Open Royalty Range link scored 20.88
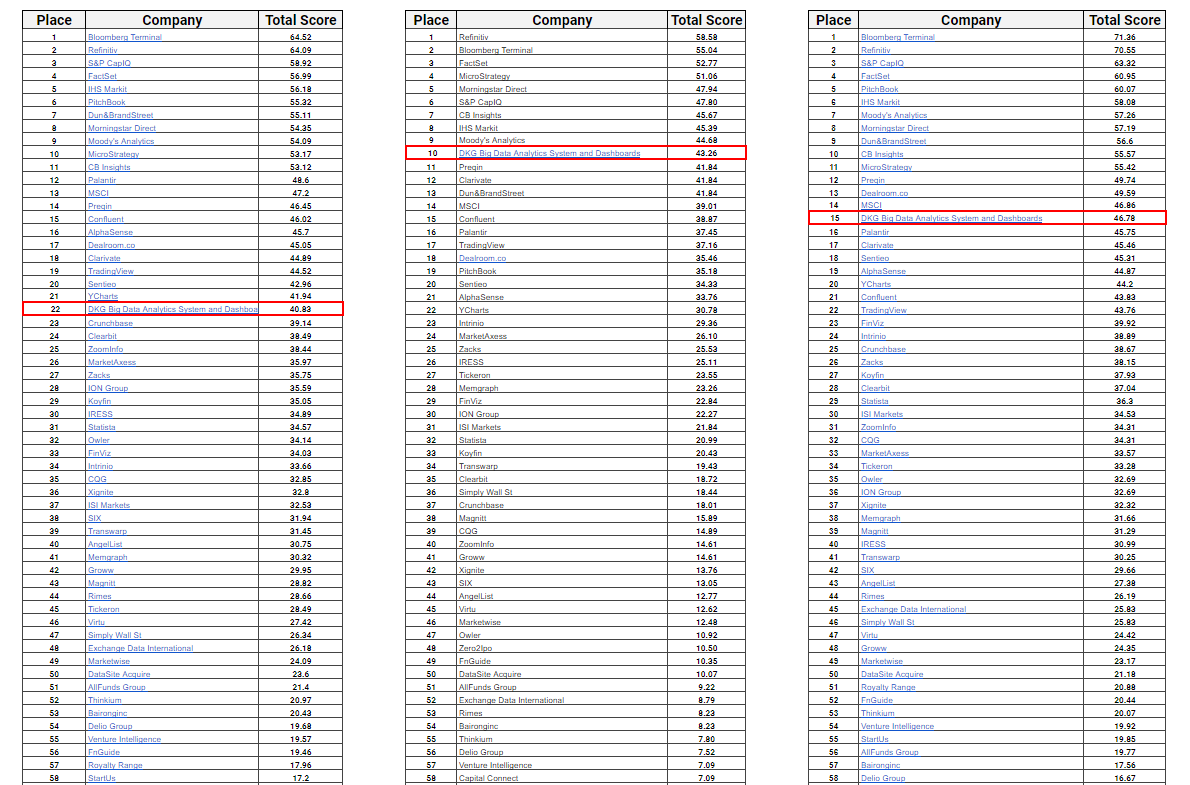This screenshot has width=1190, height=785. (x=888, y=687)
